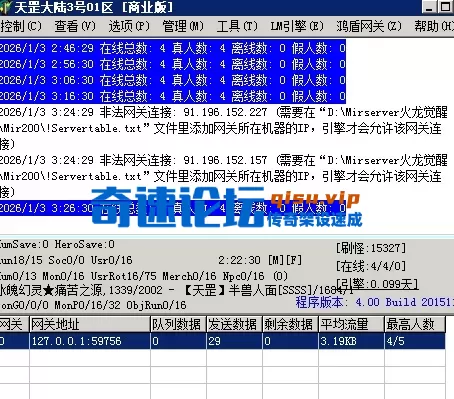Viewport: 454px width, 399px height.
Task: Click the 网关地址 column header
Action: (90, 324)
